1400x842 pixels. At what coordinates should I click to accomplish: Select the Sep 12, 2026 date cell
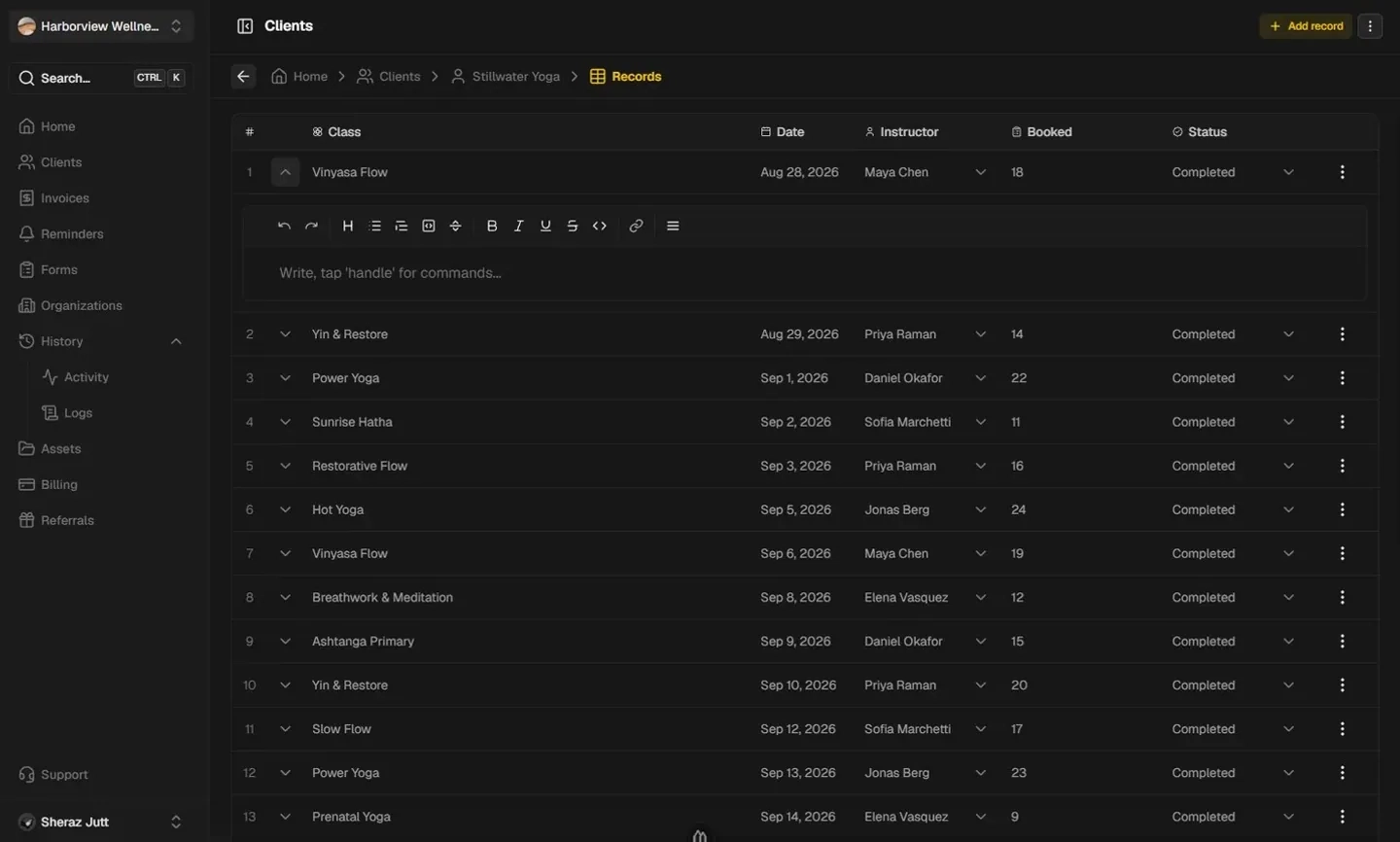798,729
